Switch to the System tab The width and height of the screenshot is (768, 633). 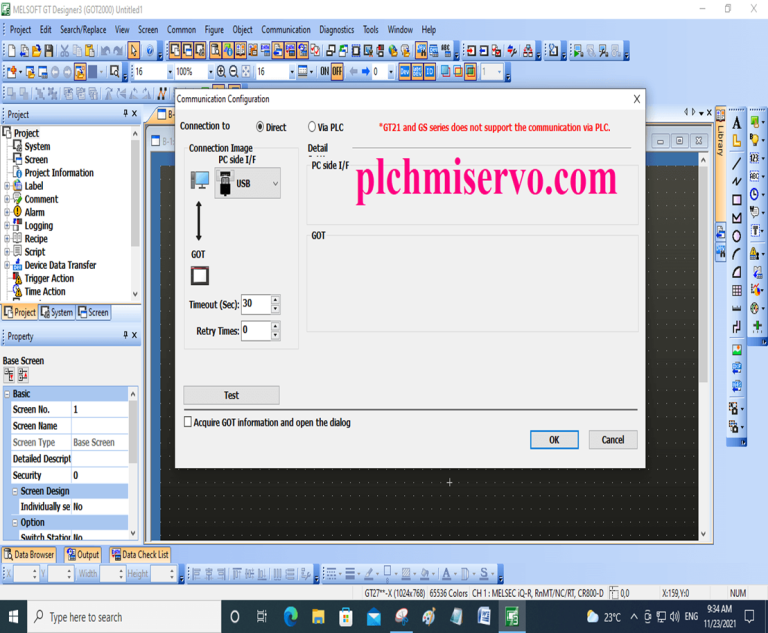(x=57, y=313)
